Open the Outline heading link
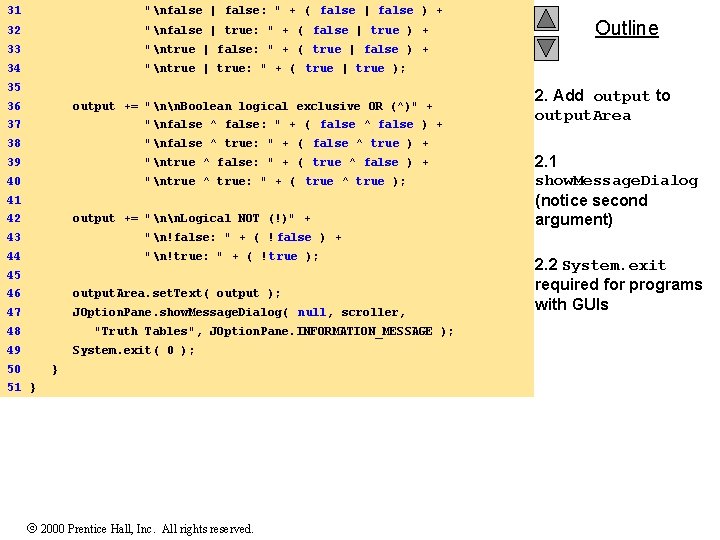720x540 pixels. click(627, 28)
